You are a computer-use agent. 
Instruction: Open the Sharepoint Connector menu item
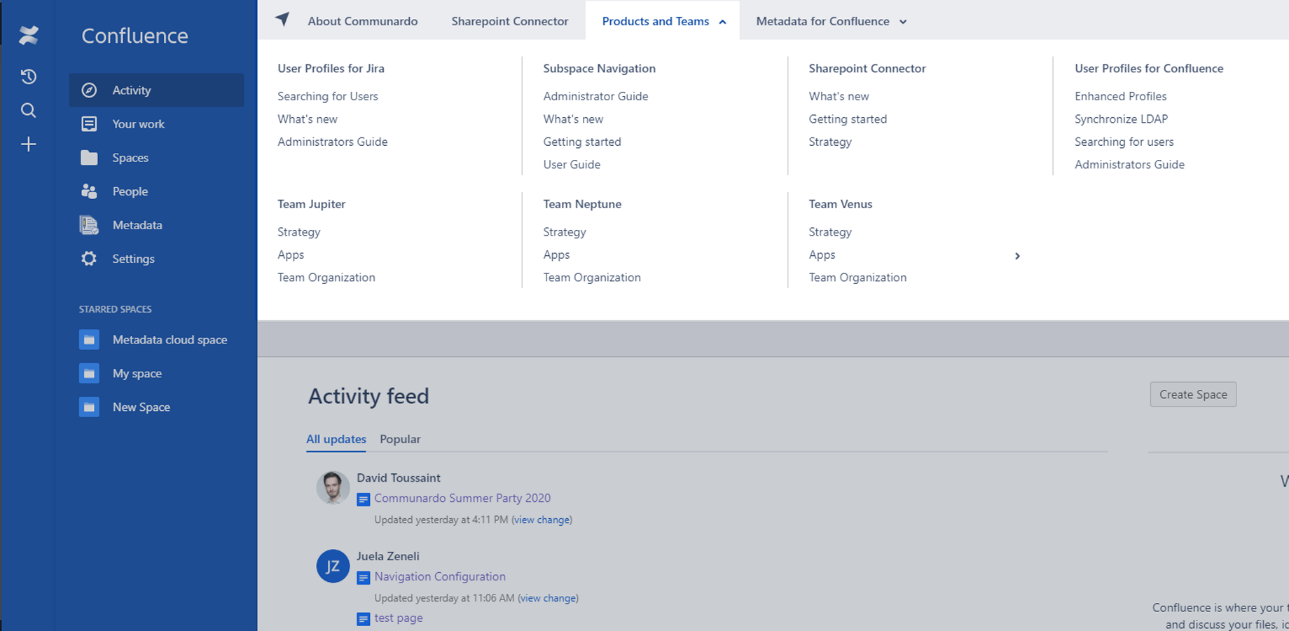pos(509,21)
